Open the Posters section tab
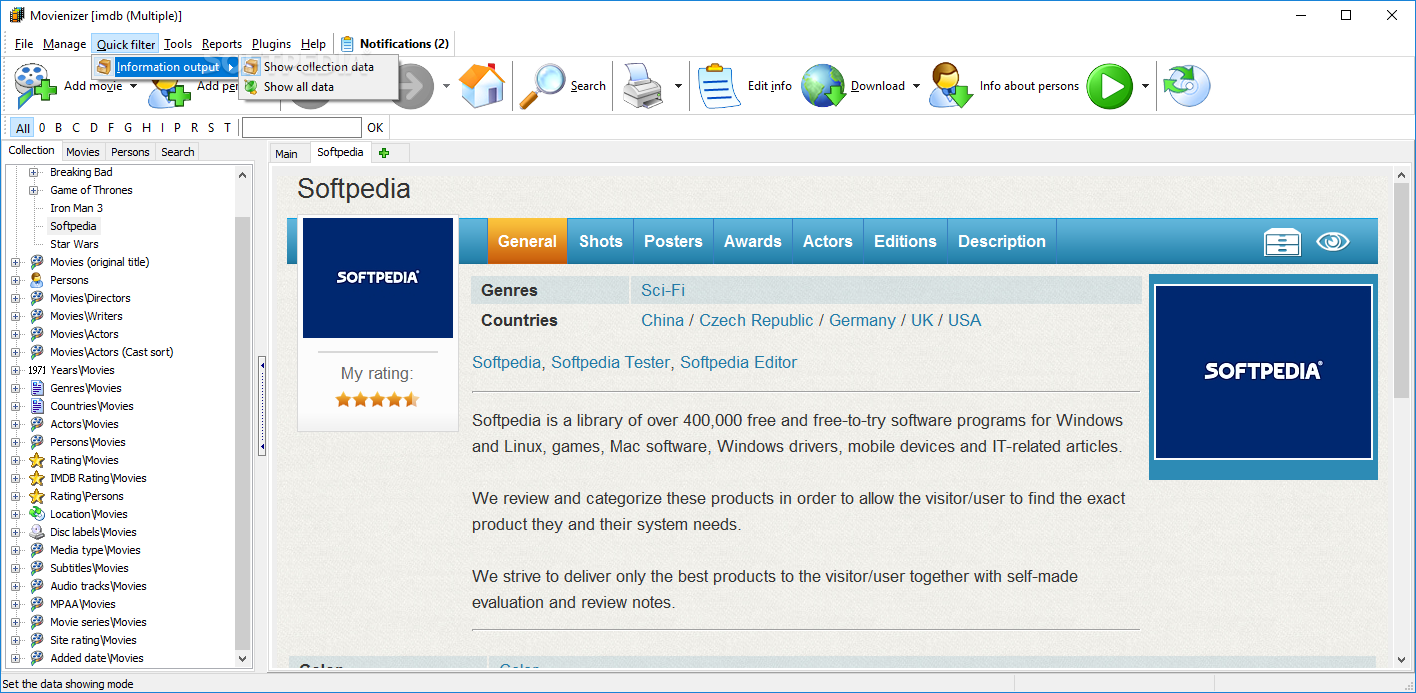1416x693 pixels. click(673, 241)
